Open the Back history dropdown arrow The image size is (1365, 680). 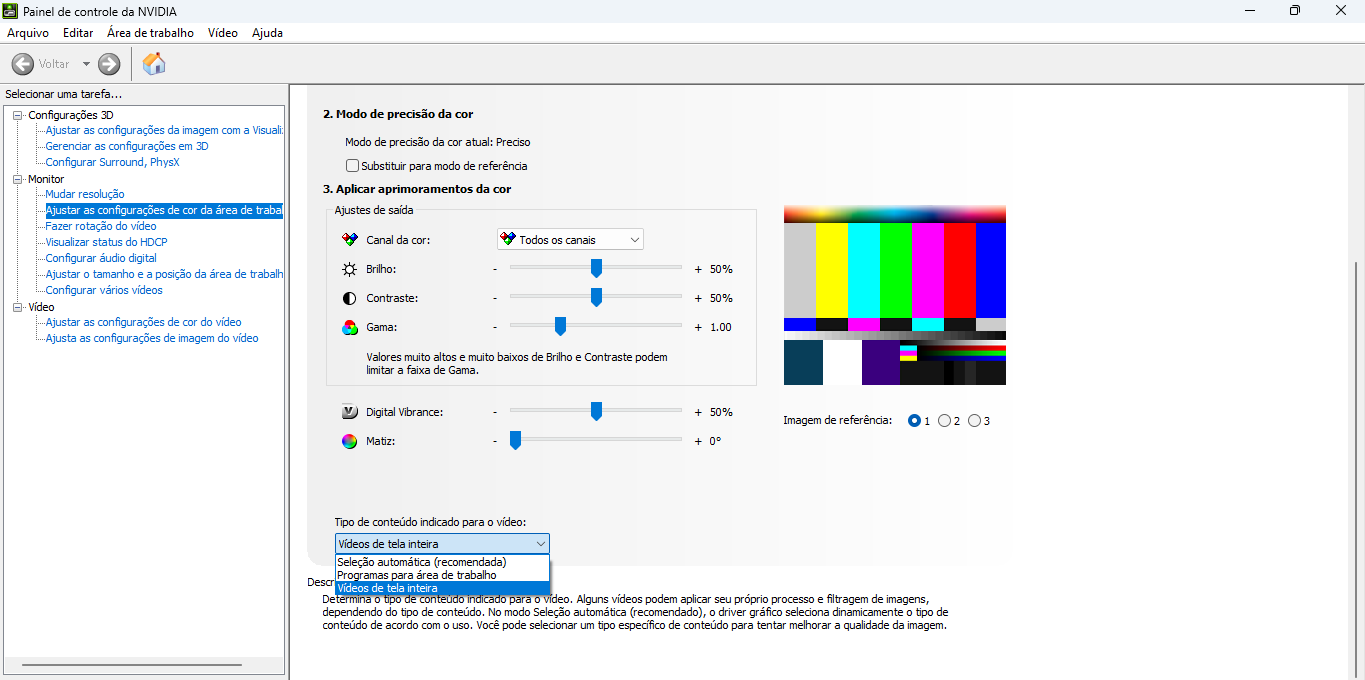86,64
